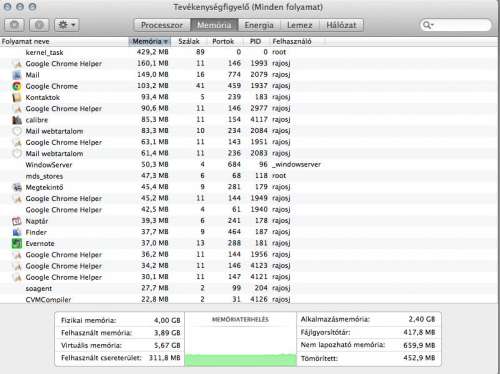Click icon of Chrome Helper with 63,1 MB

point(17,142)
